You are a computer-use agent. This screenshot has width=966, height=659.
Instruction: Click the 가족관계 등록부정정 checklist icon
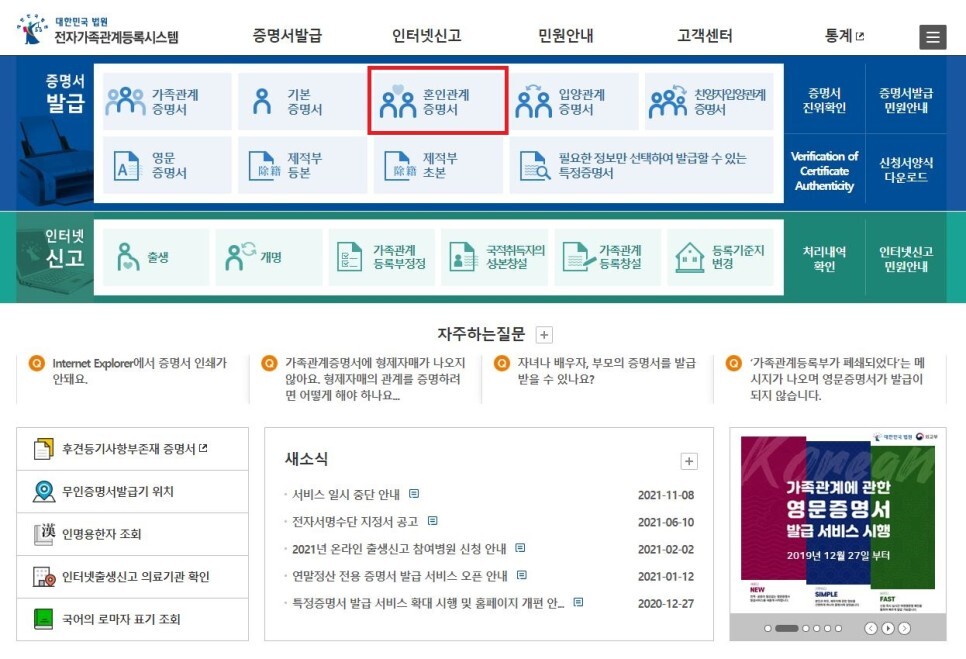(350, 257)
